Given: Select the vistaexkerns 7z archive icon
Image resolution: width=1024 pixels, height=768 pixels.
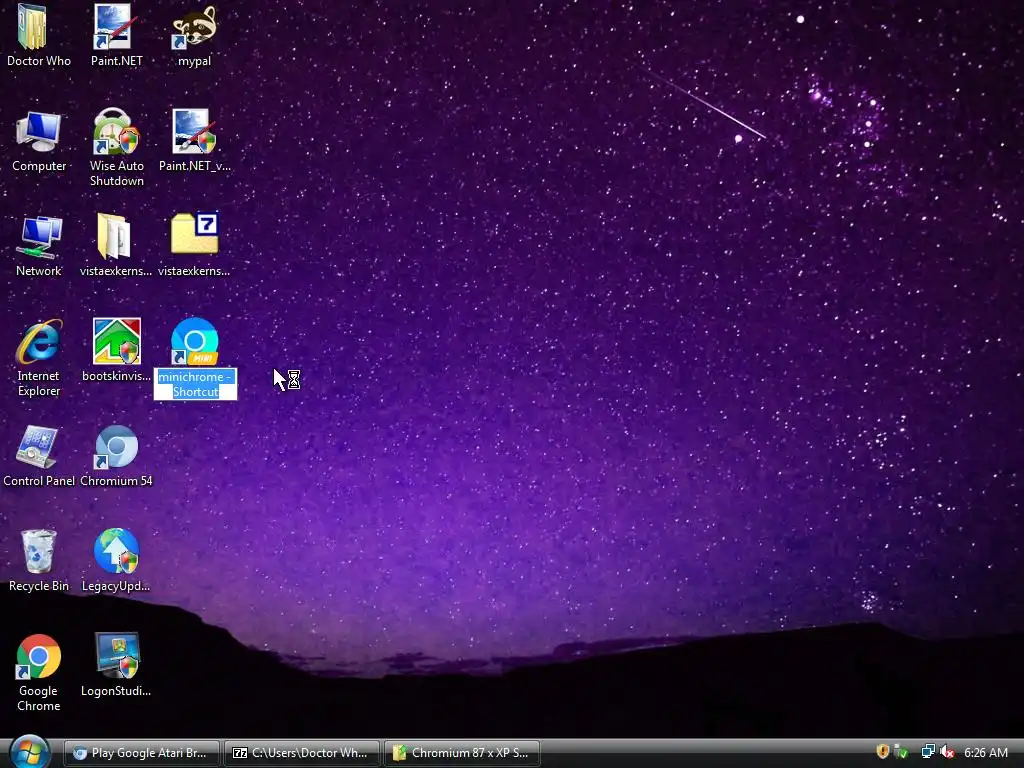Looking at the screenshot, I should (195, 233).
